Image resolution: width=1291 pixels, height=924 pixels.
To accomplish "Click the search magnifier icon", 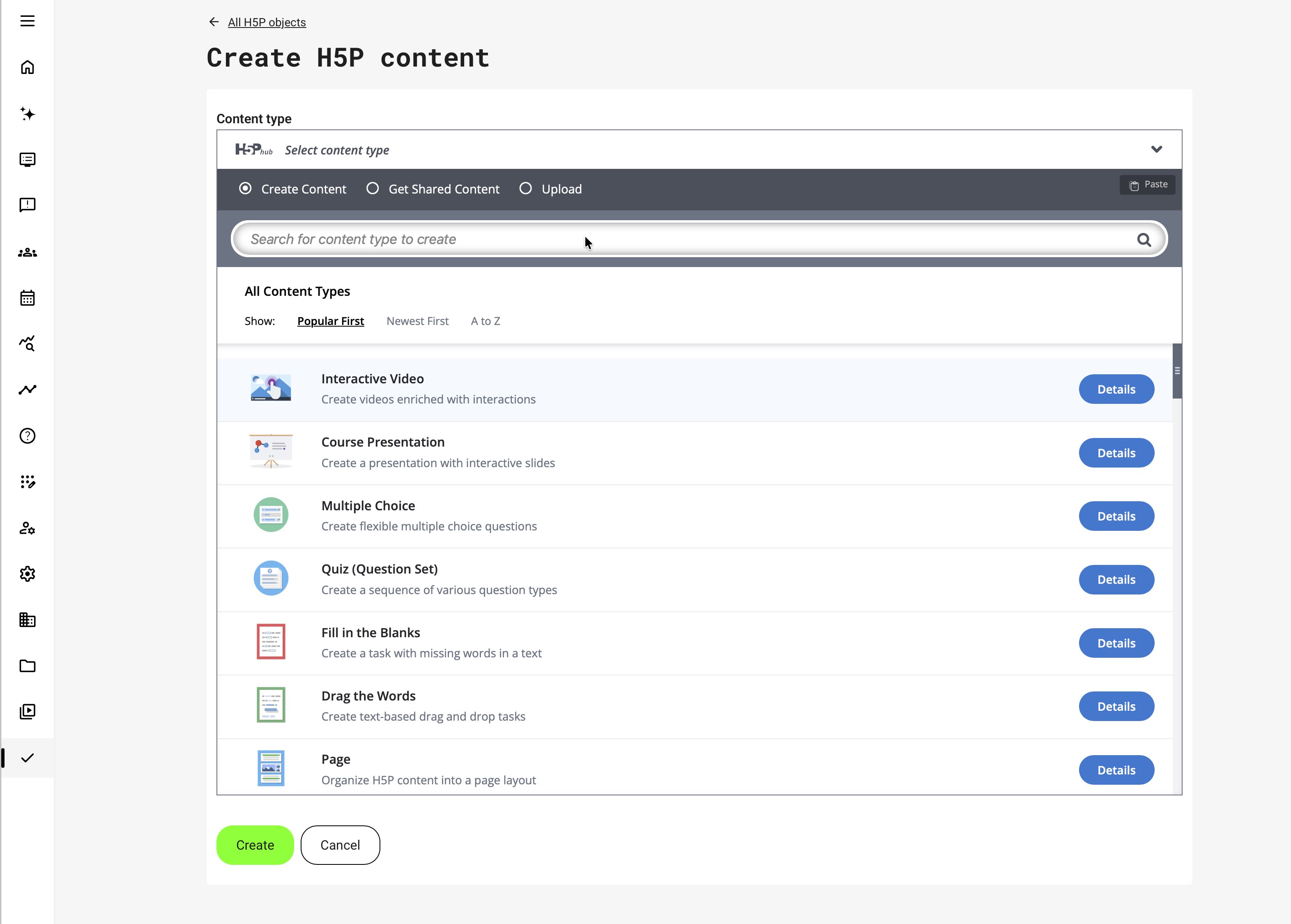I will click(1144, 240).
